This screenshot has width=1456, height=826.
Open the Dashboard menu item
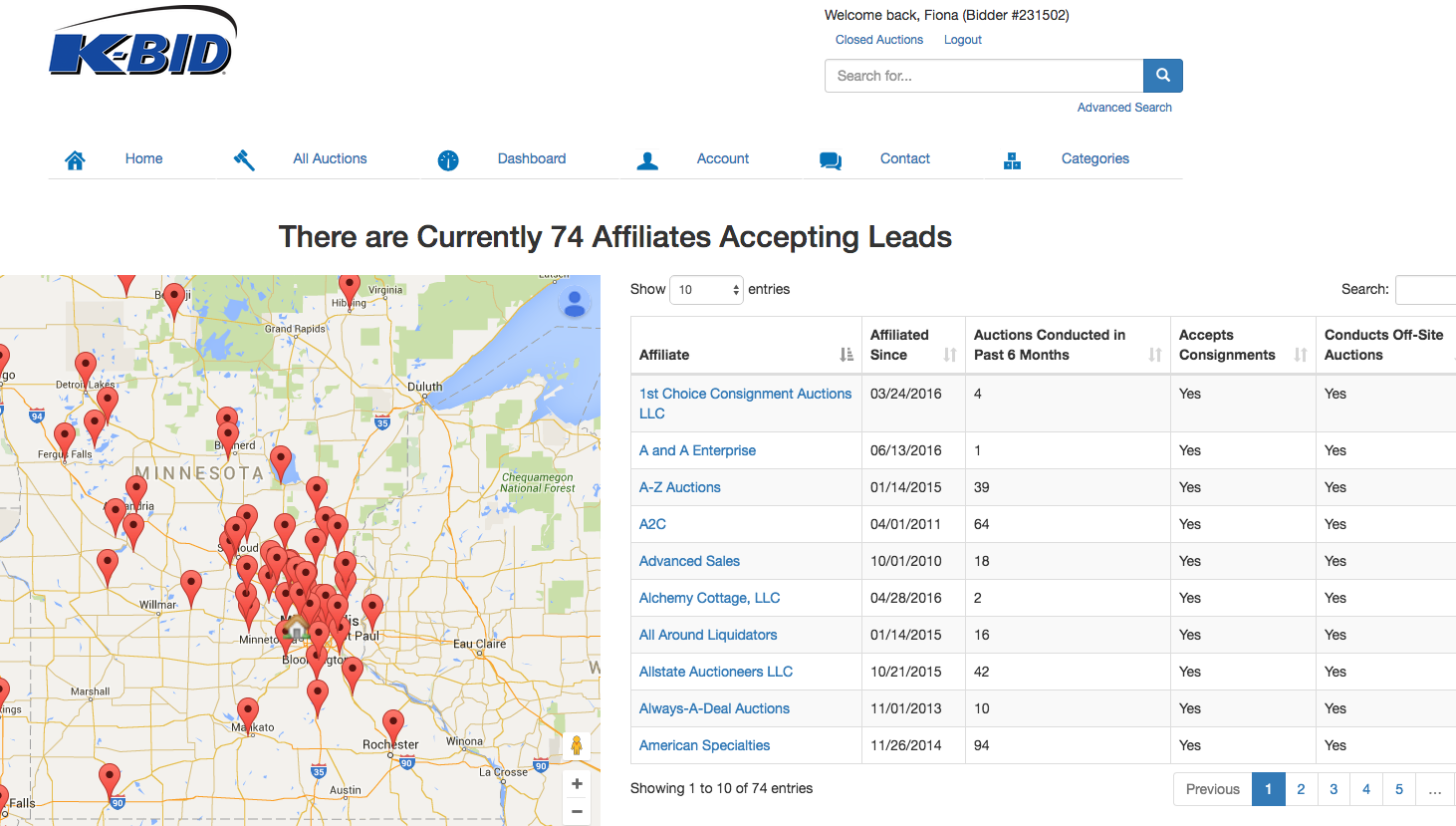click(x=531, y=158)
